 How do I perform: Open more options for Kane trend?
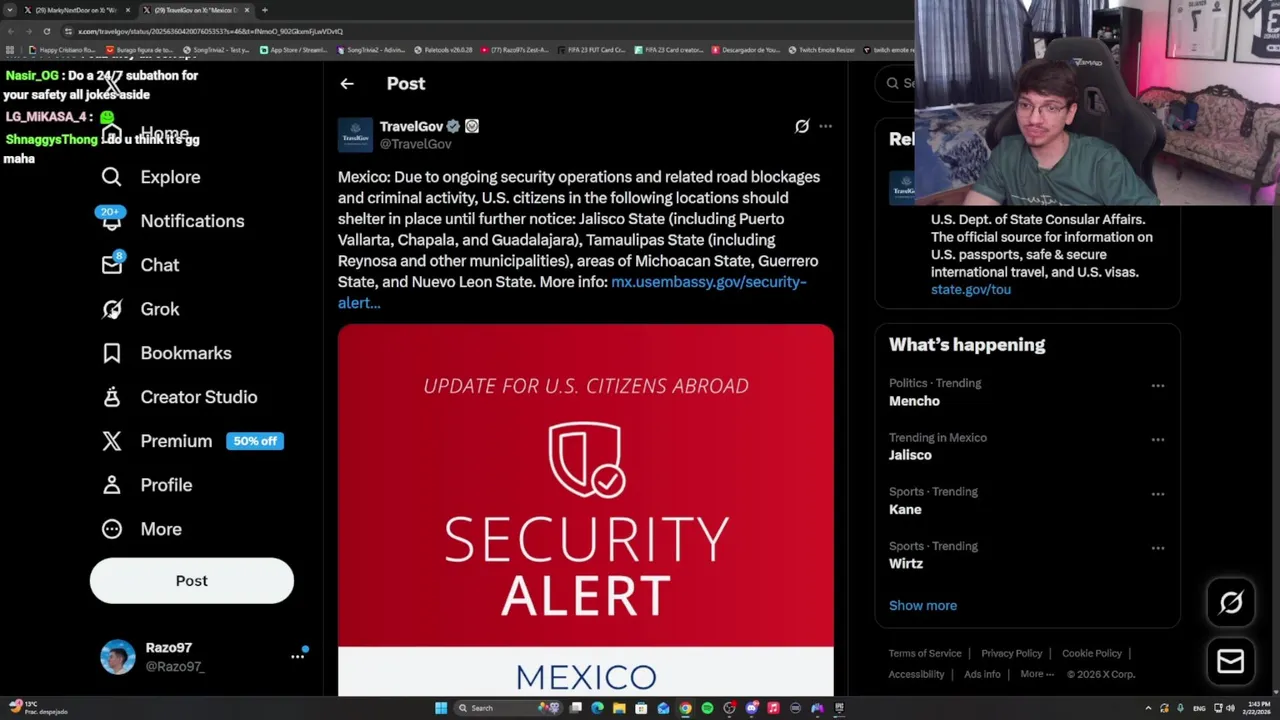point(1157,493)
